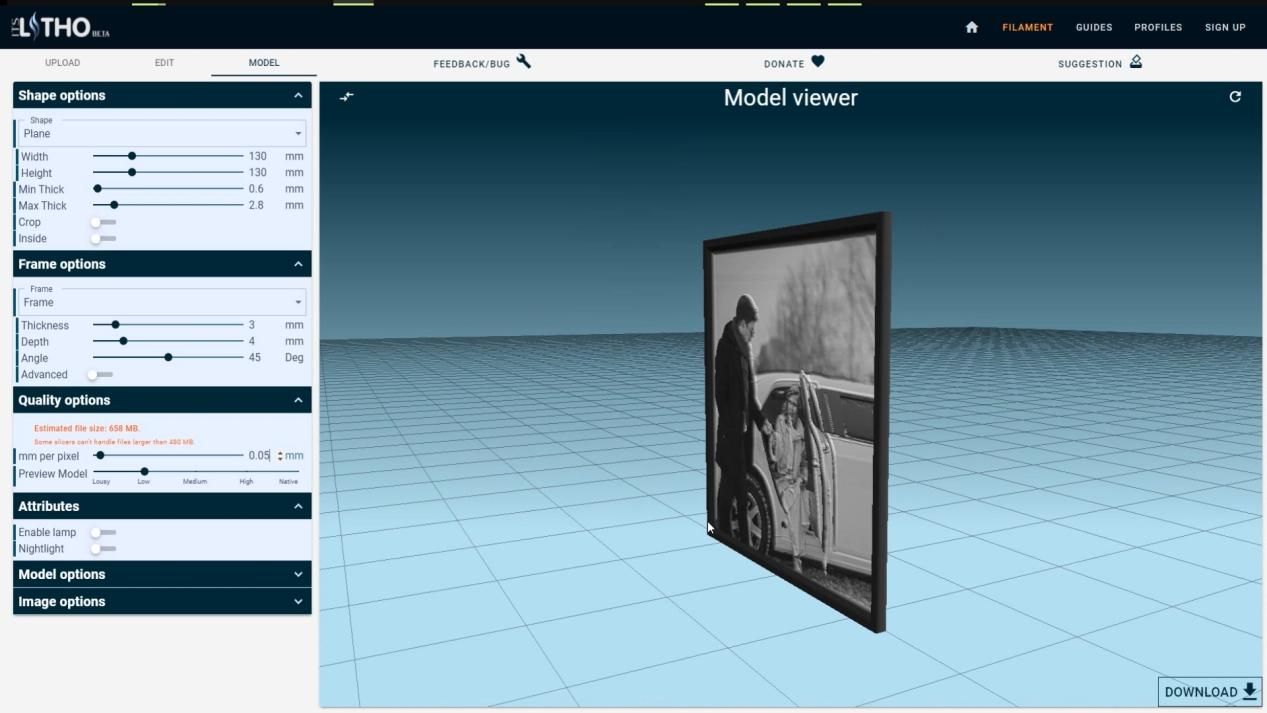Click the wrench icon next to Feedback/Bug
Viewport: 1267px width, 713px height.
(x=523, y=62)
